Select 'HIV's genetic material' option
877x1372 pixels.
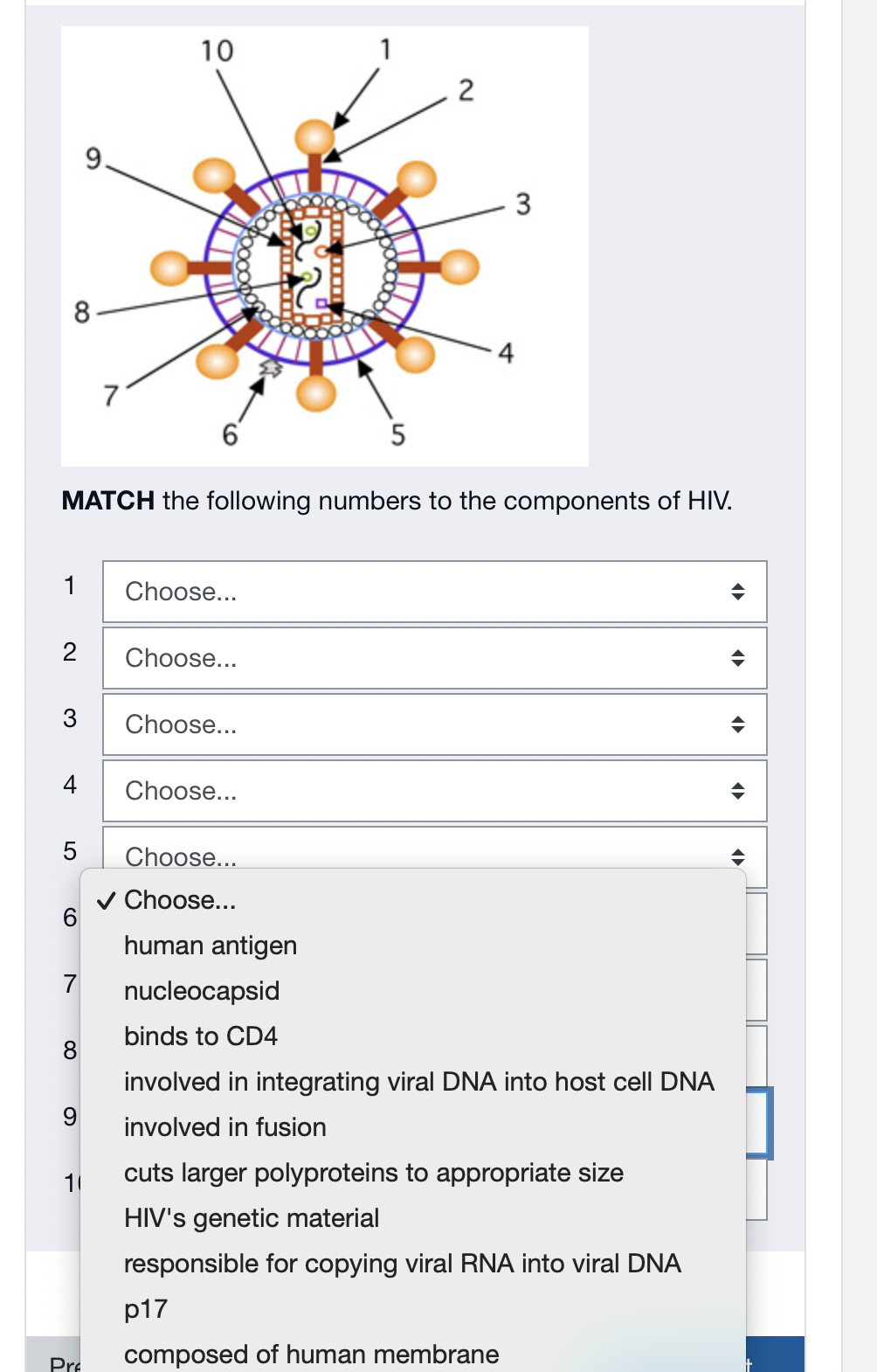252,1218
